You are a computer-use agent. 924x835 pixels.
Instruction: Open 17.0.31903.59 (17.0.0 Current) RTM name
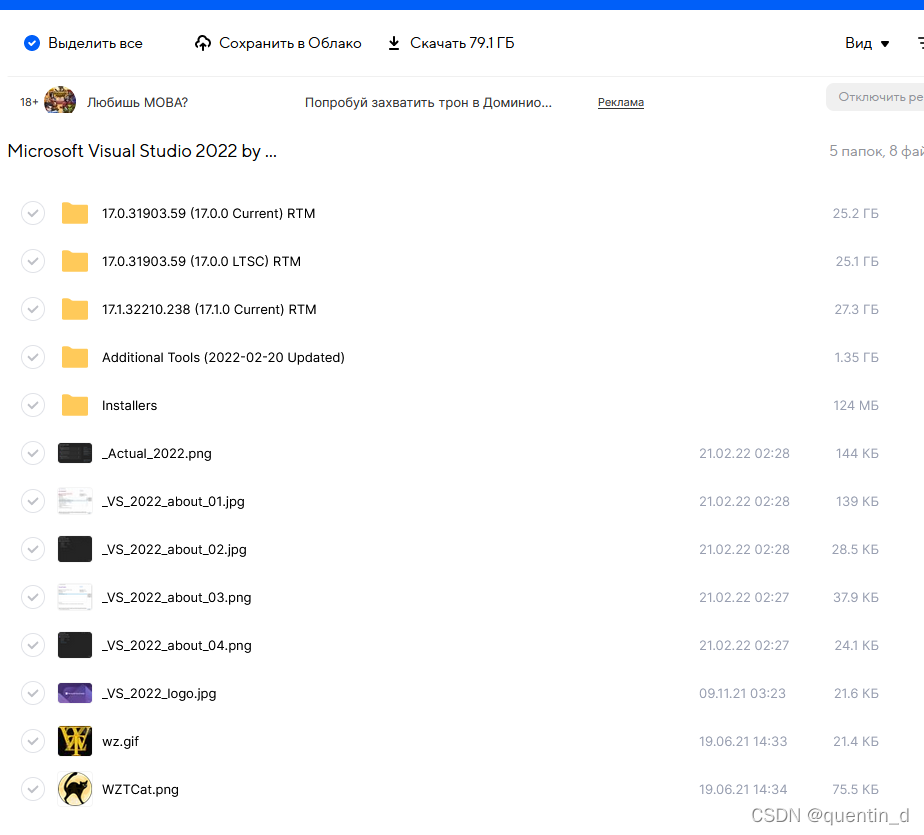(209, 213)
